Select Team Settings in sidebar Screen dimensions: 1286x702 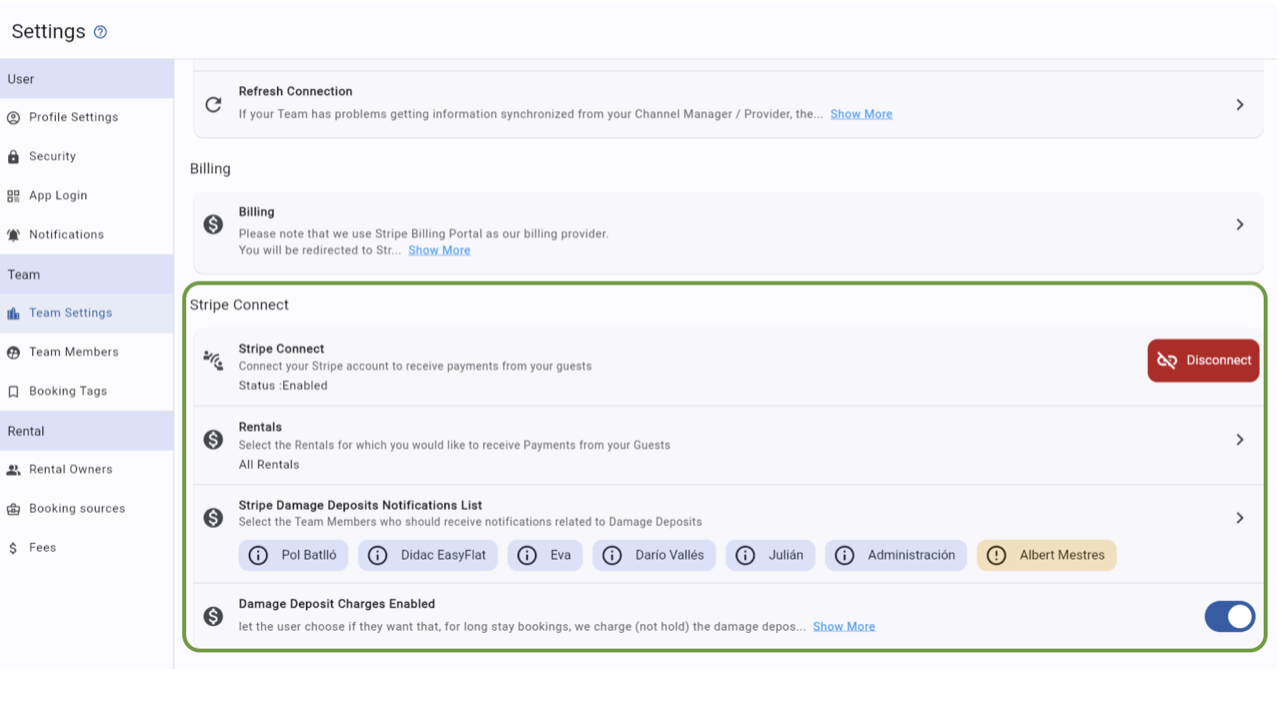coord(87,313)
